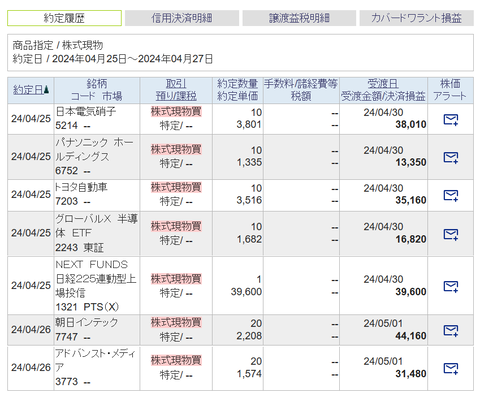Image resolution: width=480 pixels, height=397 pixels.
Task: Open stock alert for アドバンスト・メディア row
Action: click(x=451, y=368)
